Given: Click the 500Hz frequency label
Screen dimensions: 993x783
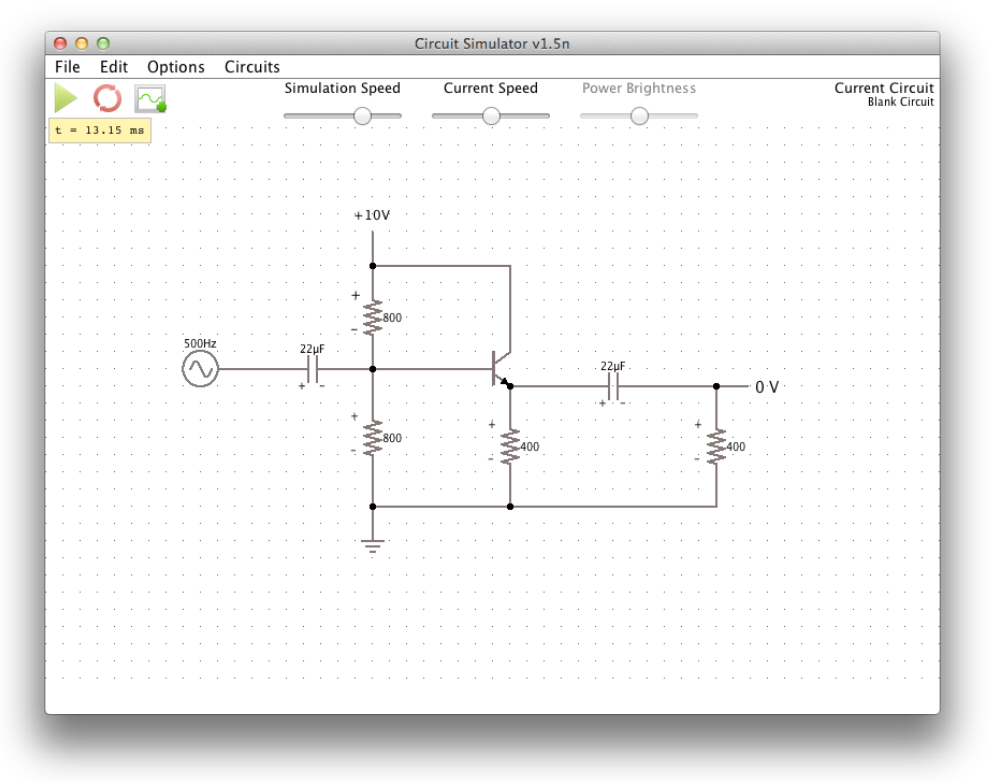Looking at the screenshot, I should click(200, 343).
